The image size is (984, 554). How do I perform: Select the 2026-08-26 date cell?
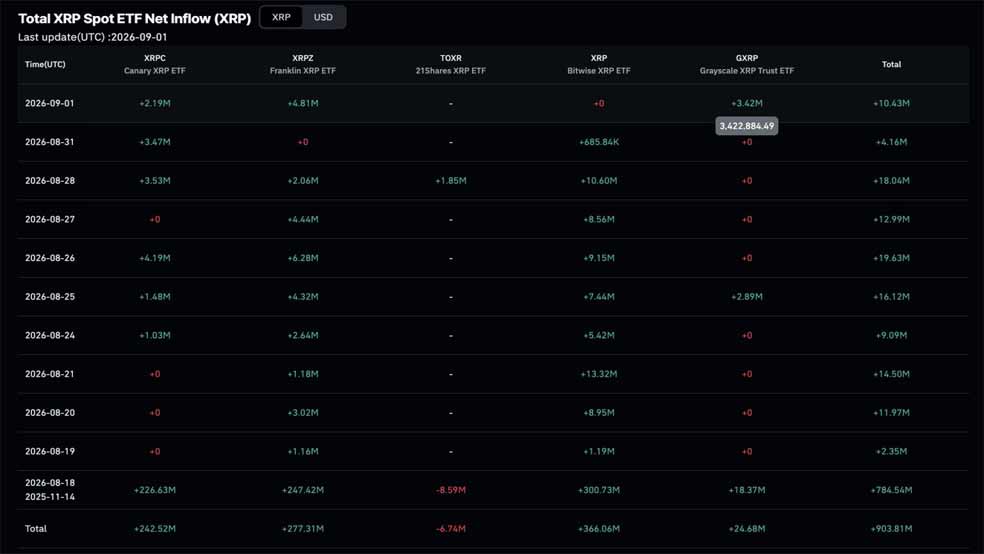point(50,258)
